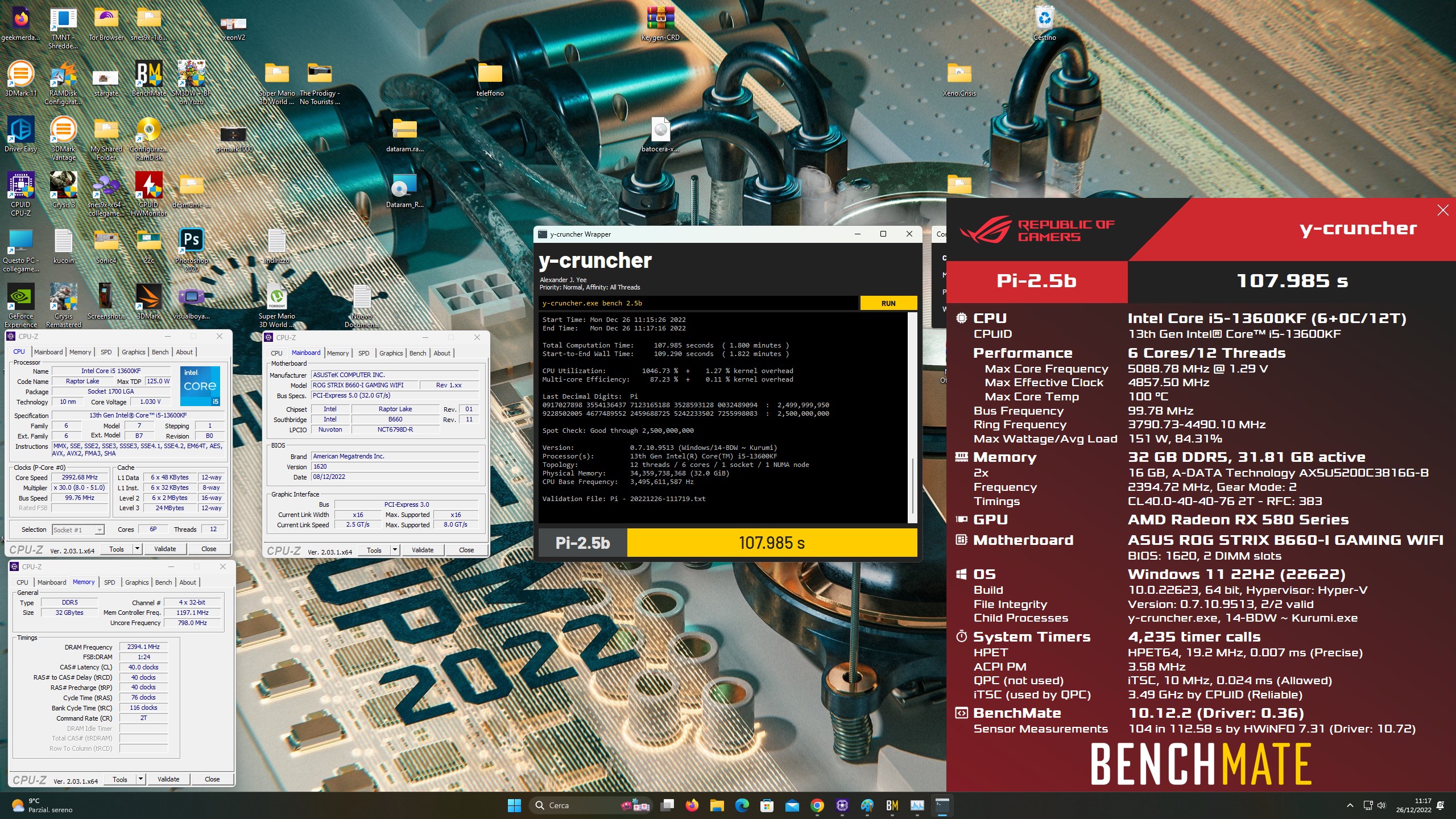
Task: Expand Tools dropdown arrow in Mainboard window
Action: coord(395,550)
